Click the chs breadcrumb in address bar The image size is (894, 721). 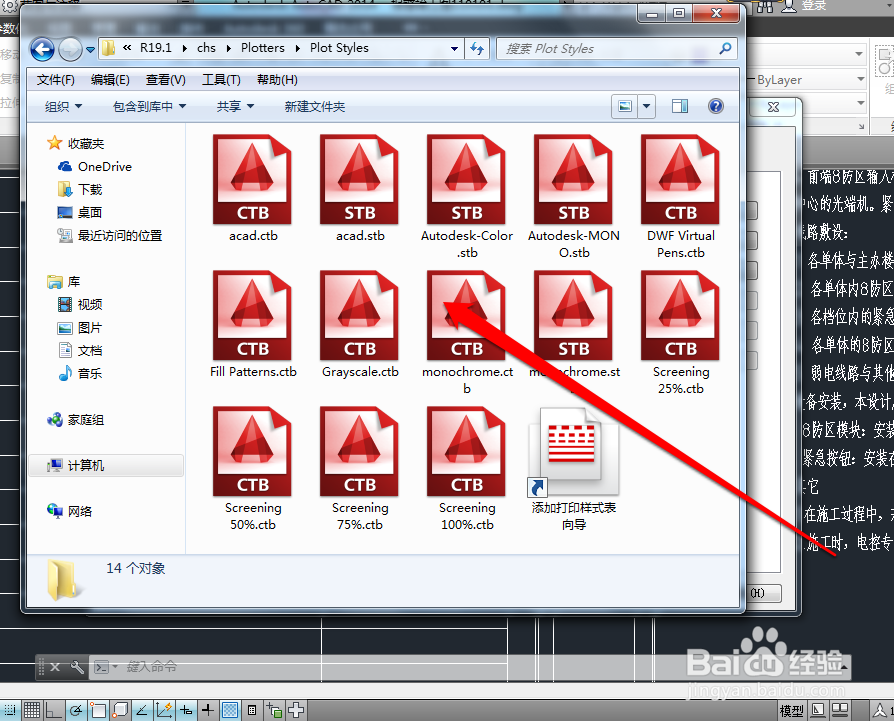pyautogui.click(x=206, y=48)
